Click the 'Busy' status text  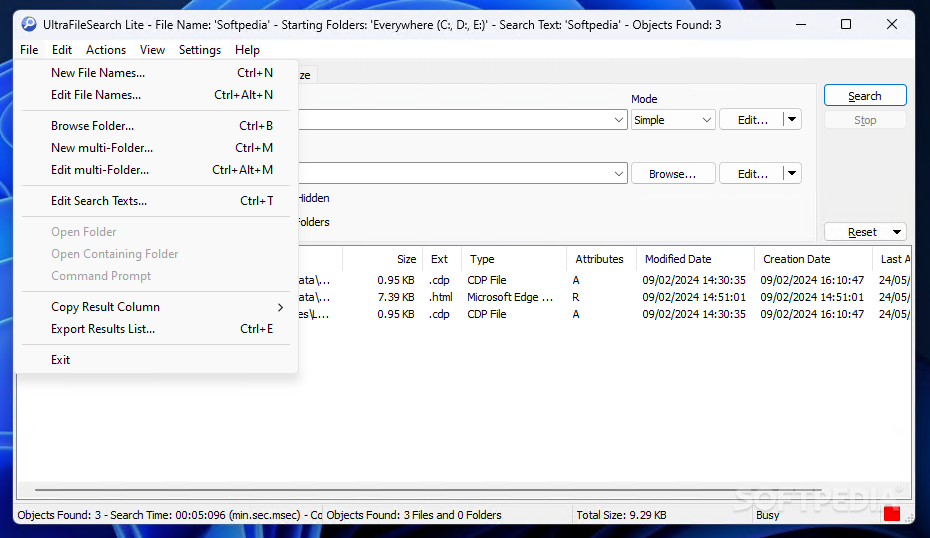click(x=767, y=515)
